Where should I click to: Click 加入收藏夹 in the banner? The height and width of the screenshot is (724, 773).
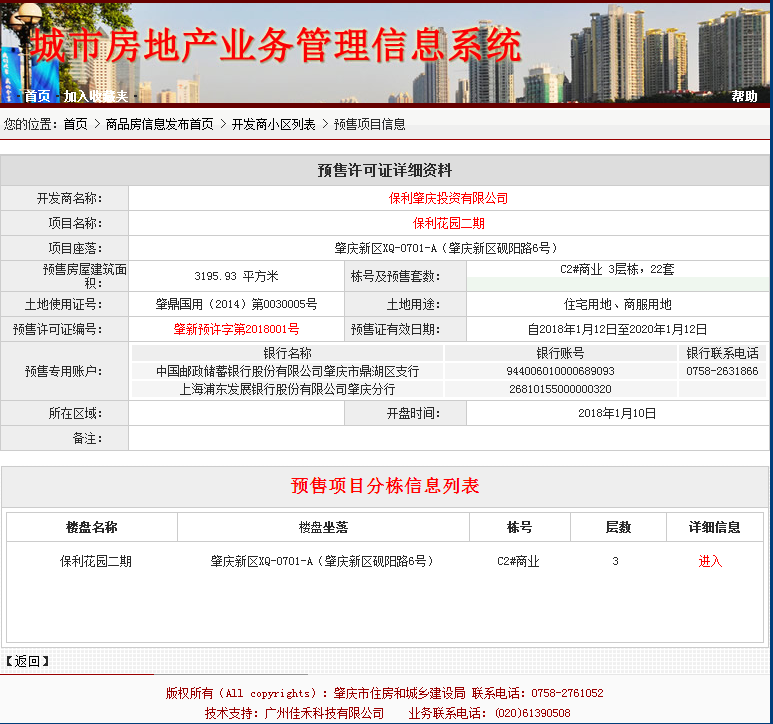[x=95, y=96]
